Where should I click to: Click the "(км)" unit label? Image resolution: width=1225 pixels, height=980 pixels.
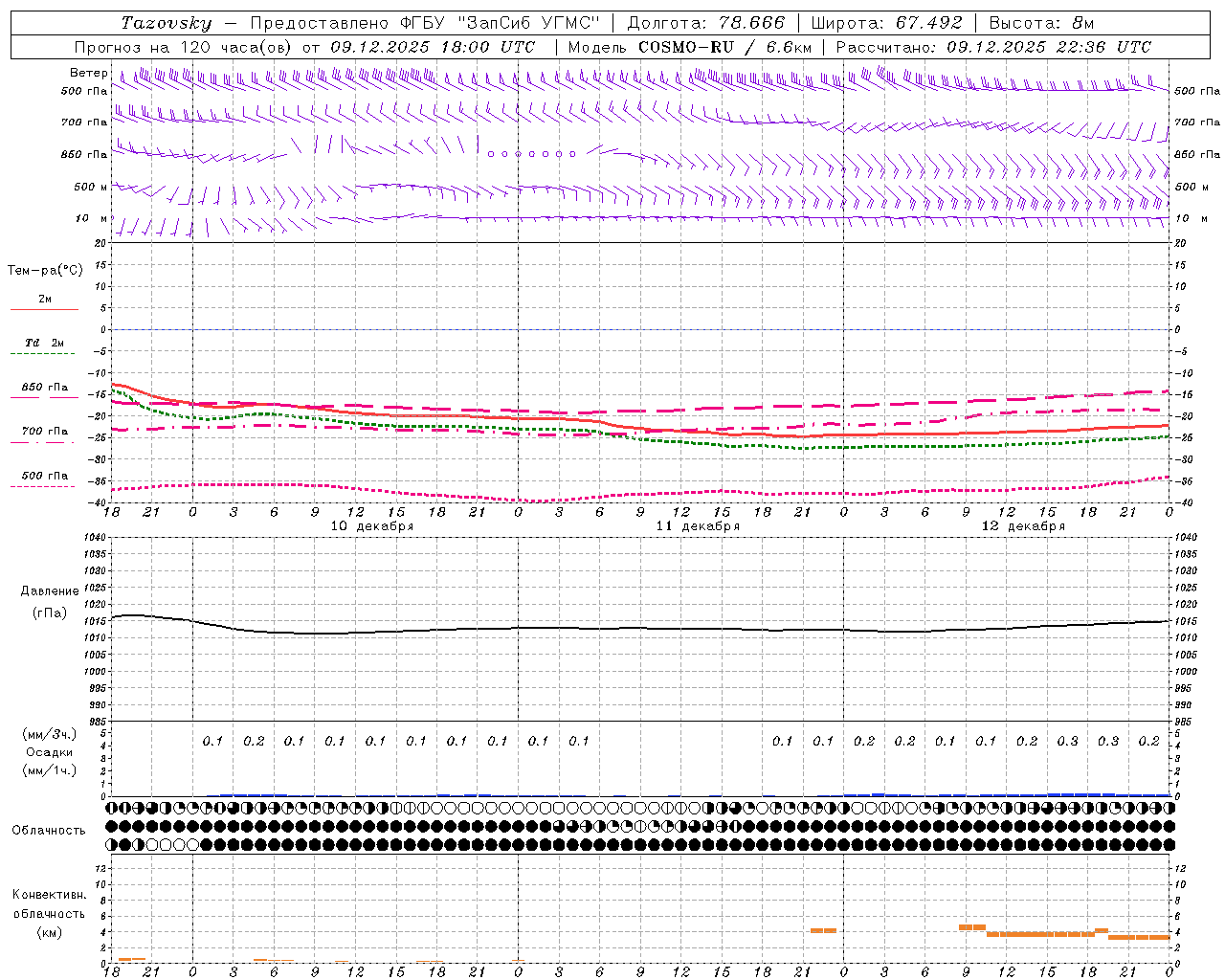pyautogui.click(x=50, y=932)
